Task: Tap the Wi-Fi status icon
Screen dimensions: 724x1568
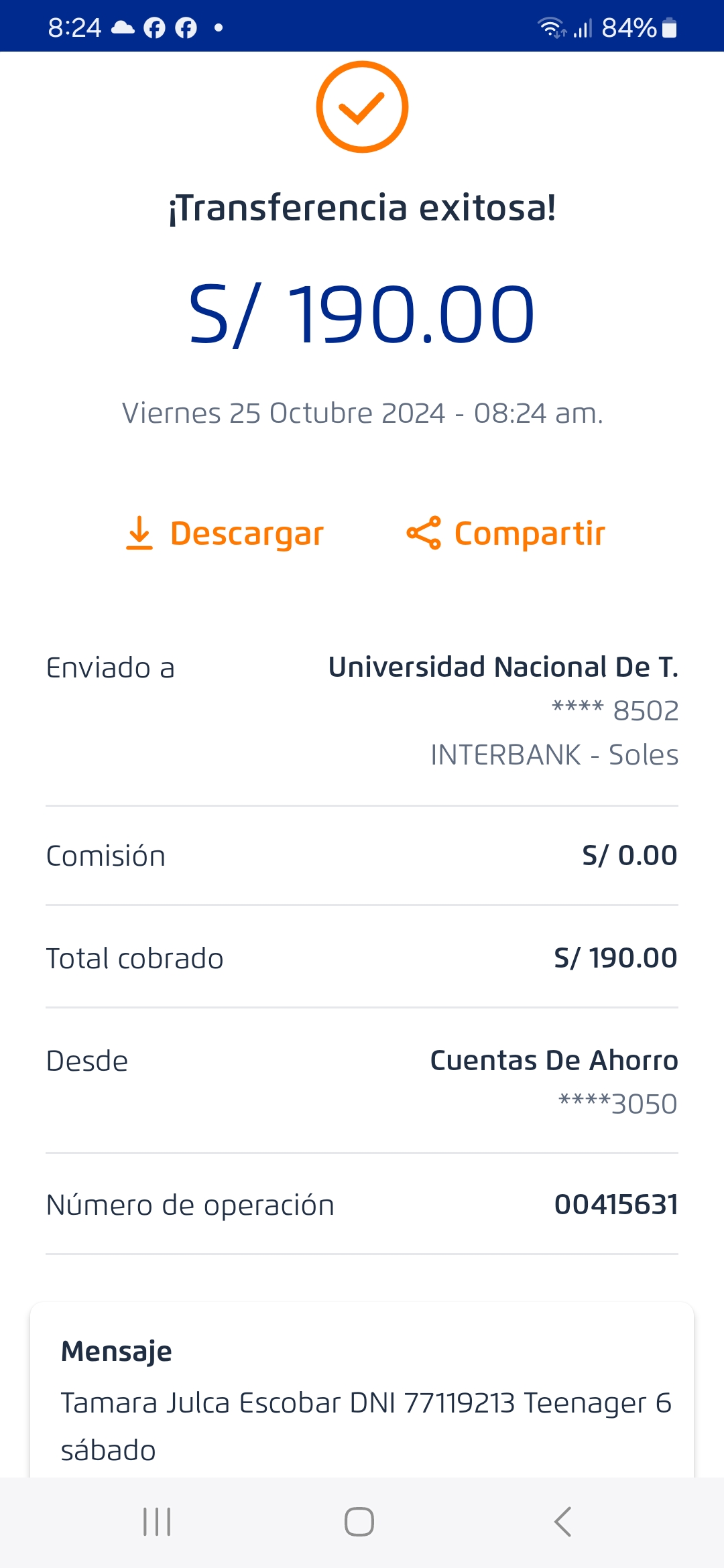Action: [551, 28]
